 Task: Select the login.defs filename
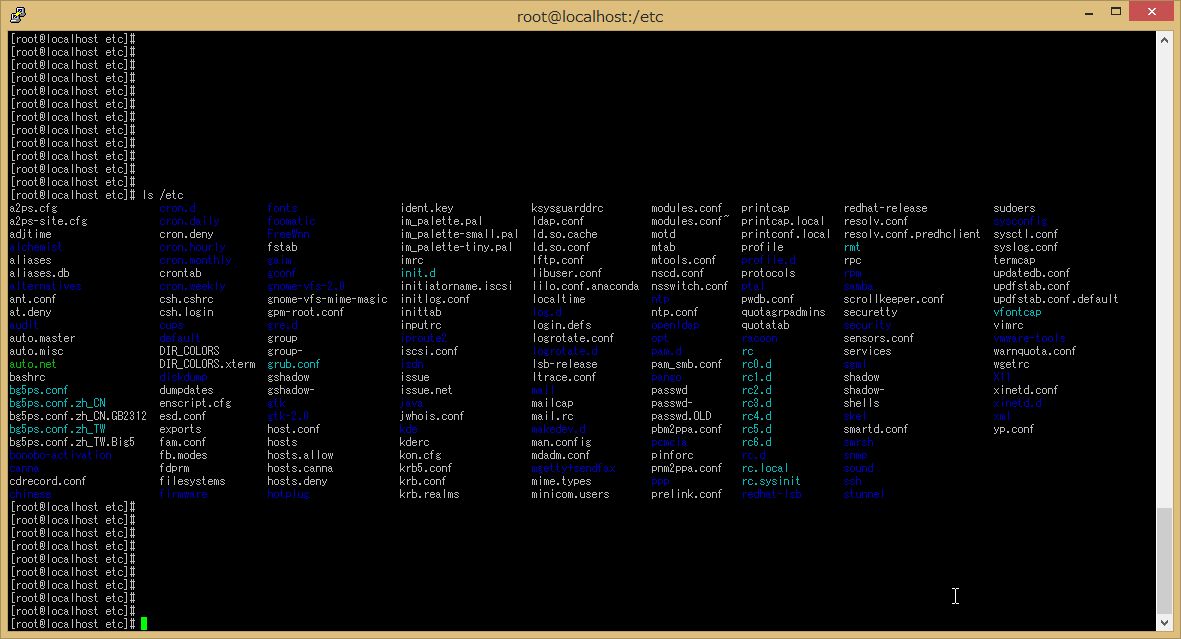click(x=561, y=326)
